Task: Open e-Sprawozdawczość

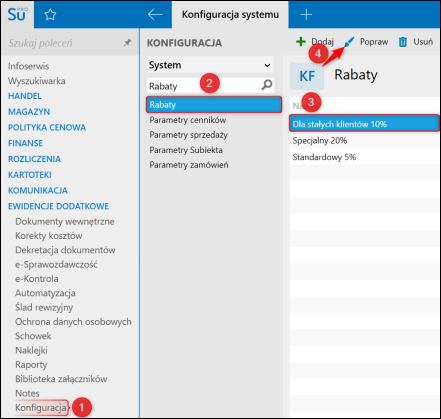Action: pos(56,264)
